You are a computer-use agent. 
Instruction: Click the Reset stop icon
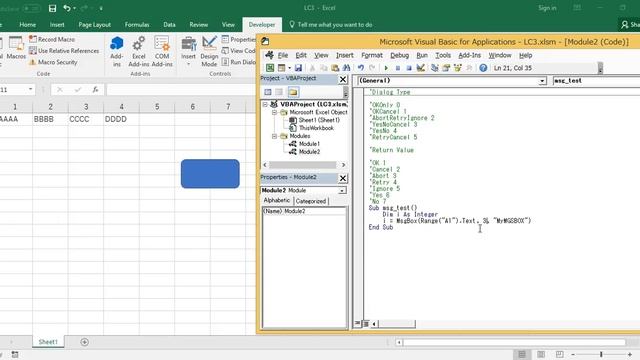[409, 68]
